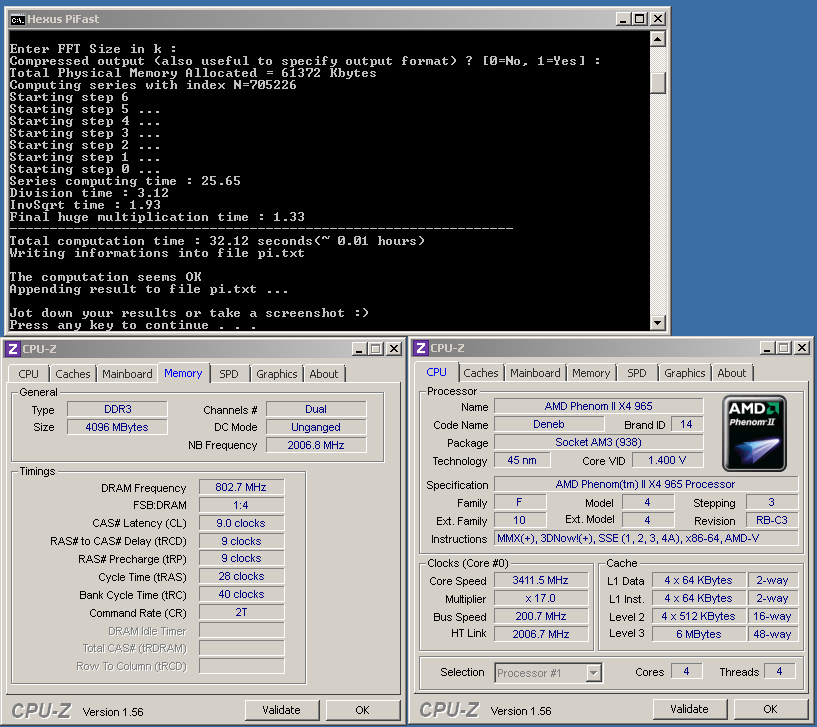Select Memory tab in left CPU-Z window
817x727 pixels.
[183, 373]
